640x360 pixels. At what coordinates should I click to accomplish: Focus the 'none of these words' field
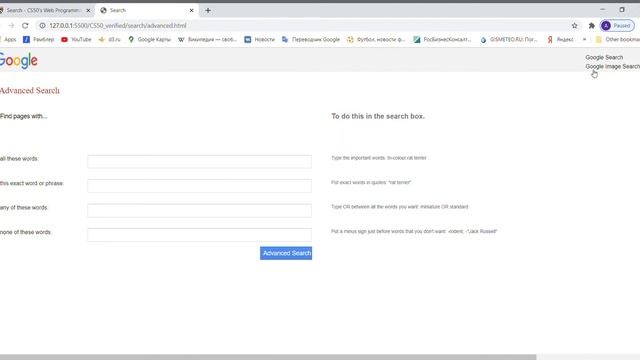pos(199,235)
